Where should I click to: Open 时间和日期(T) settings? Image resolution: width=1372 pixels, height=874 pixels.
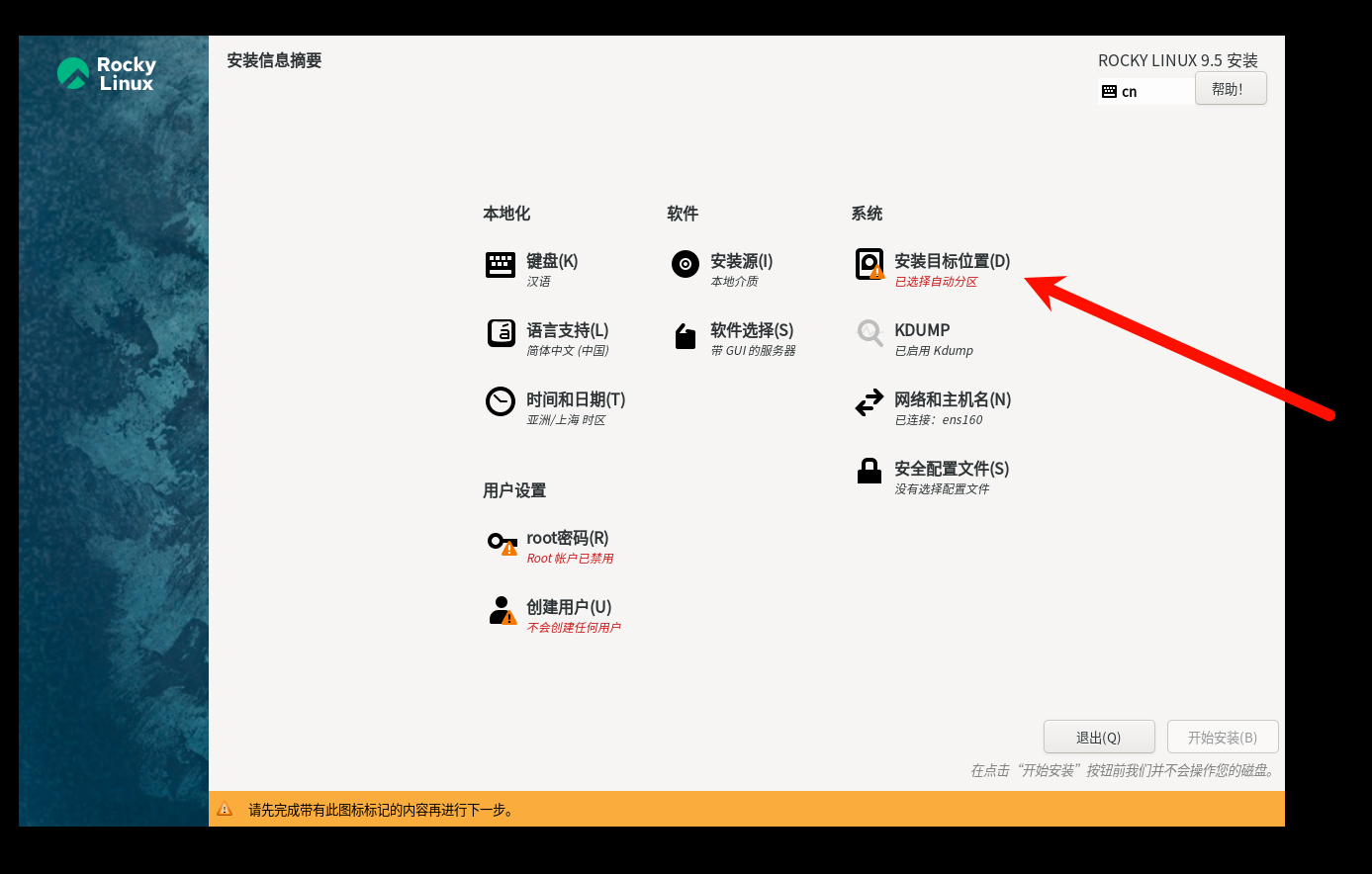coord(576,399)
